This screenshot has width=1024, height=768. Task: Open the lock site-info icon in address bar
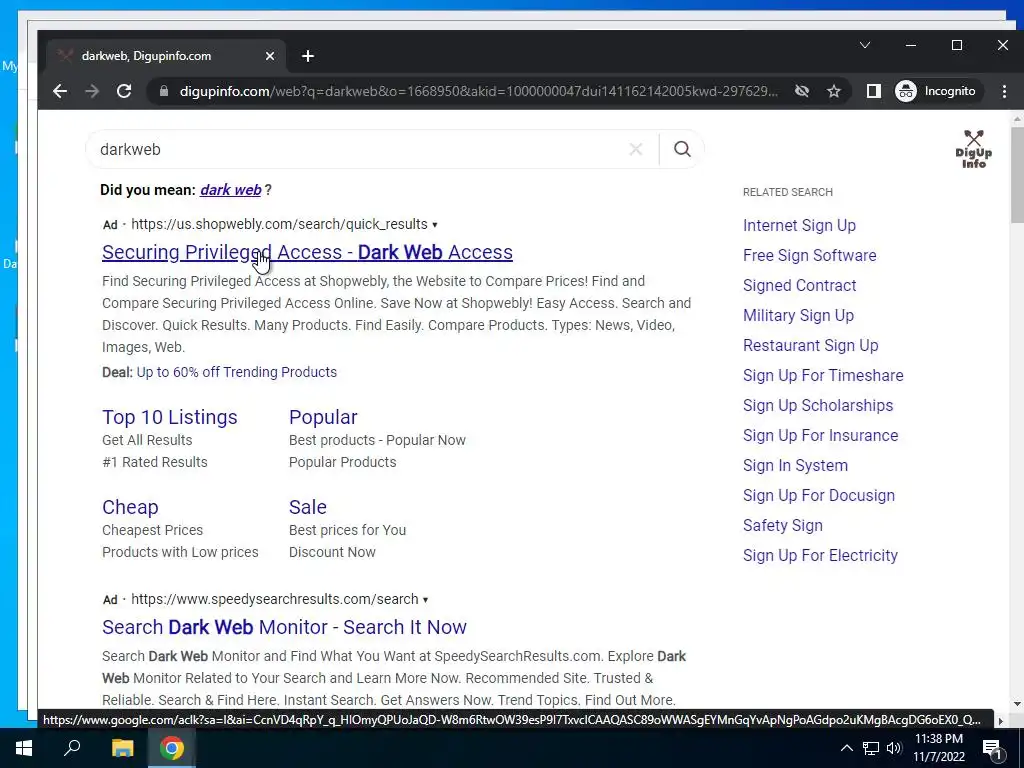click(164, 91)
